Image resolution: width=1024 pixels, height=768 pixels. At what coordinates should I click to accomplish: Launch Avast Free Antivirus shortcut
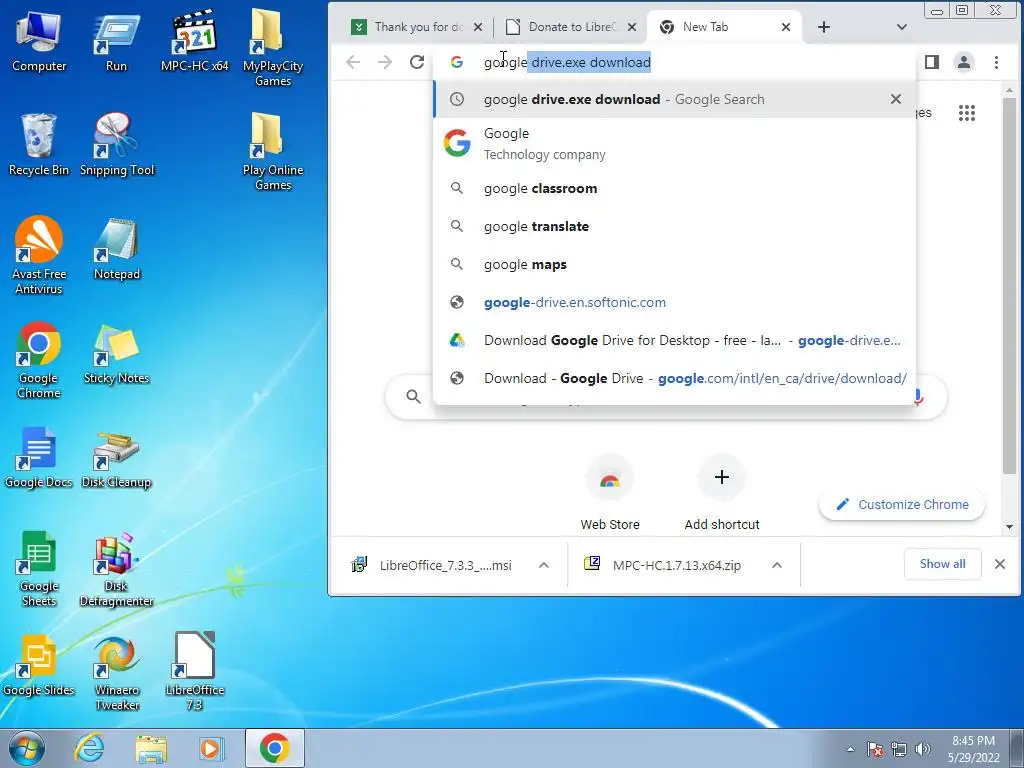click(x=39, y=256)
